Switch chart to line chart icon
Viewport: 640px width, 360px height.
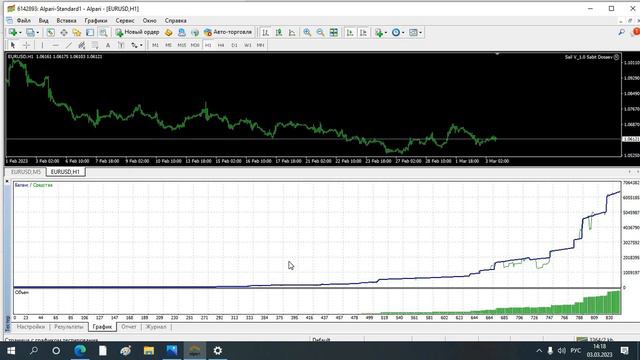click(x=292, y=33)
